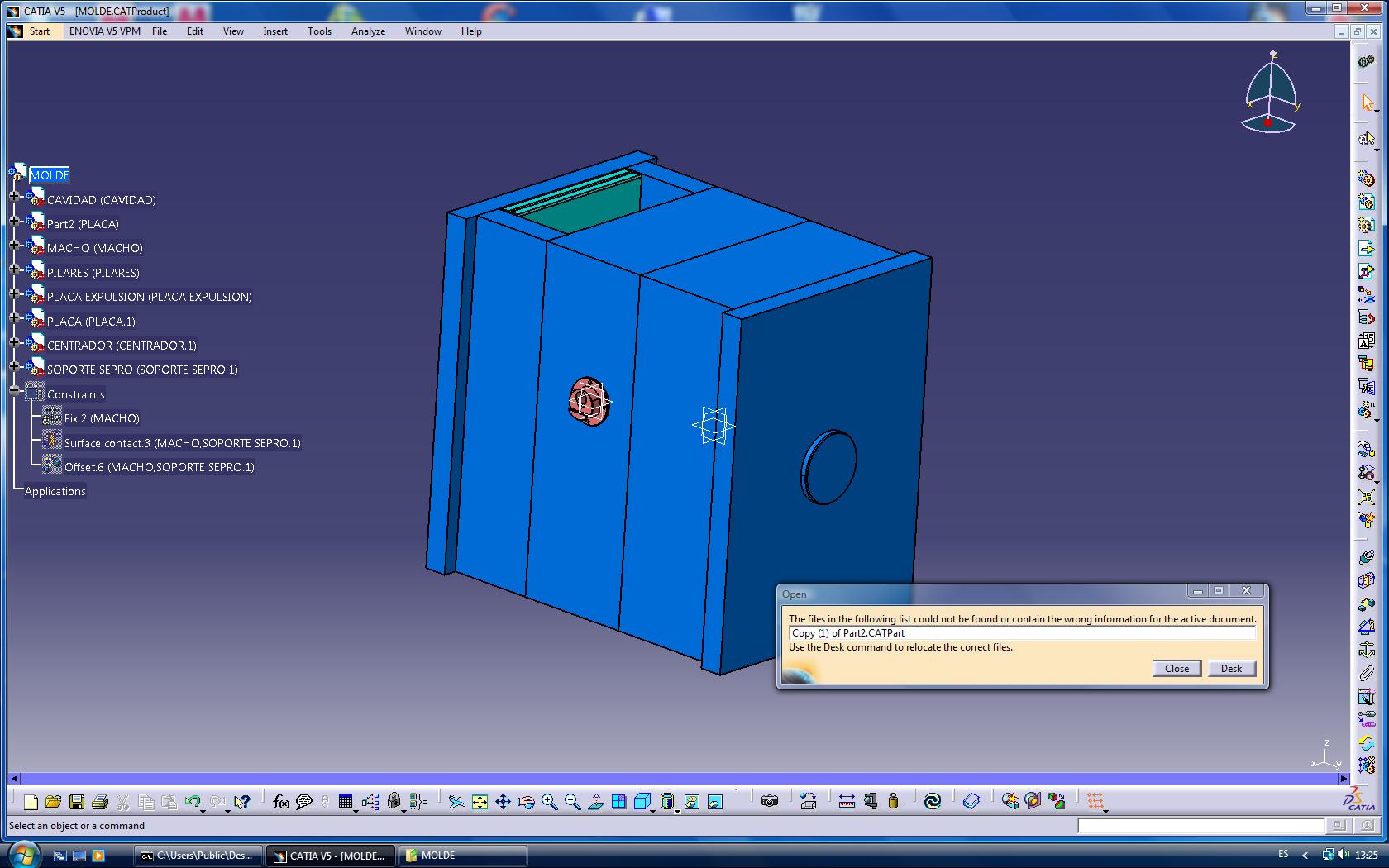1389x868 pixels.
Task: Click the Measure Between ruler icon
Action: tap(847, 801)
